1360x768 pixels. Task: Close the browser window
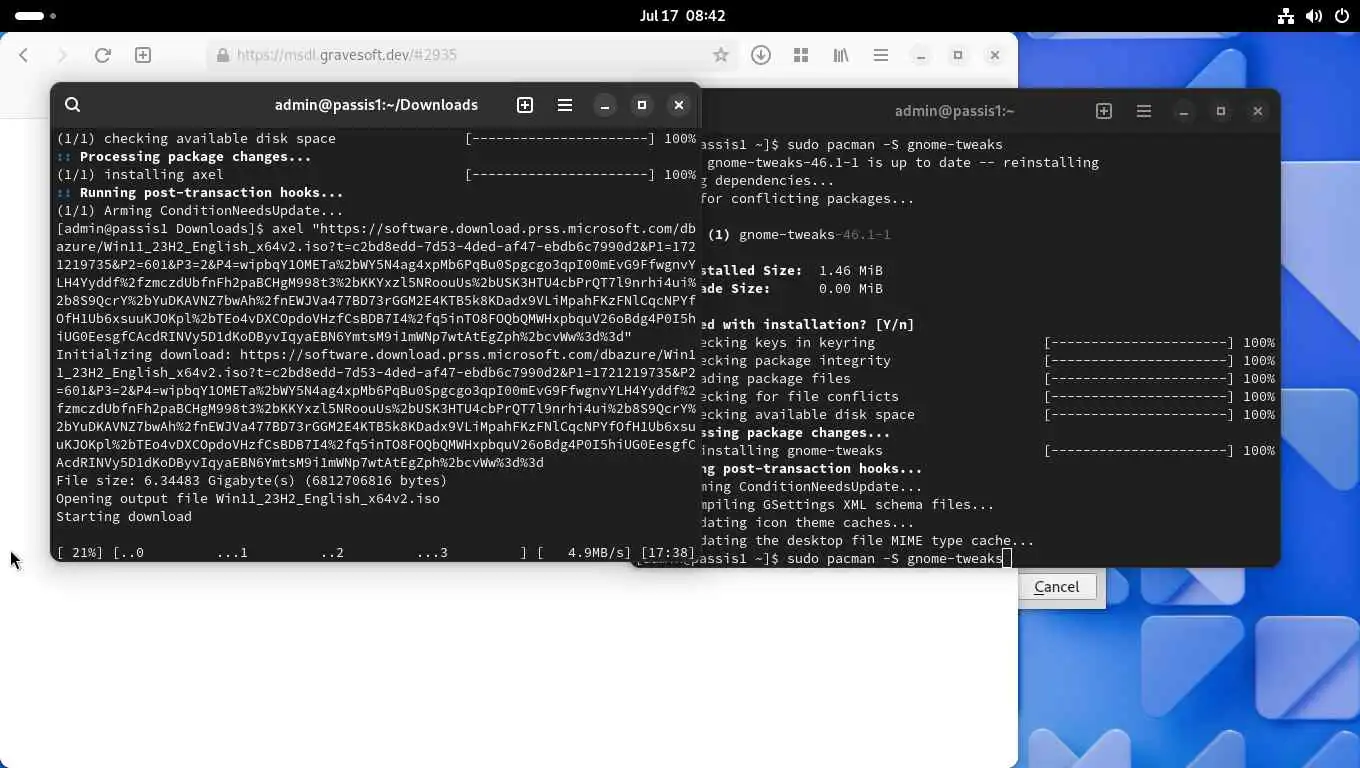(x=995, y=55)
